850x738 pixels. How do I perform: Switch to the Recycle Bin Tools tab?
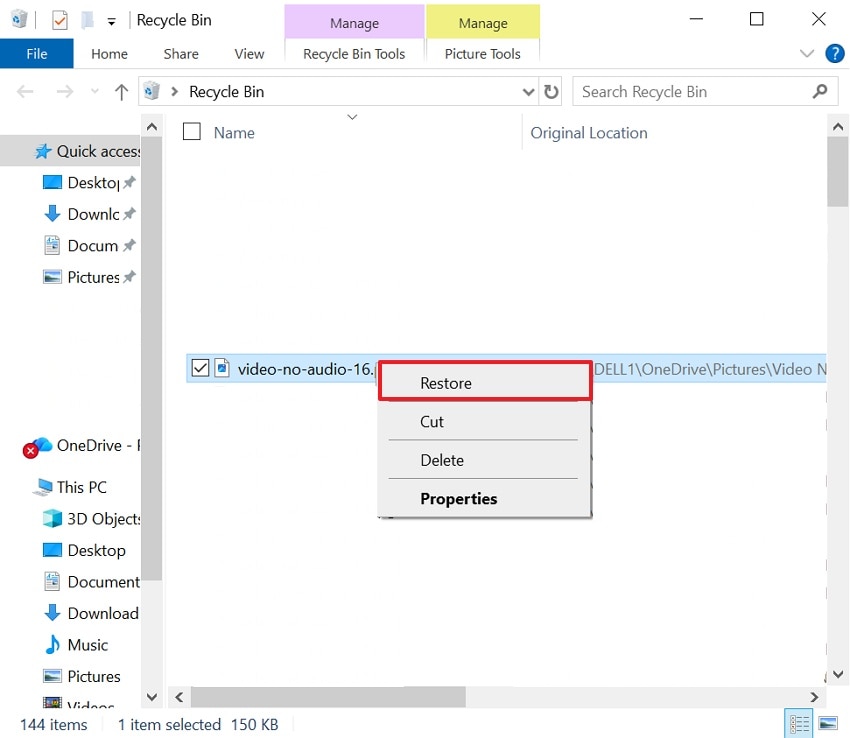tap(353, 54)
